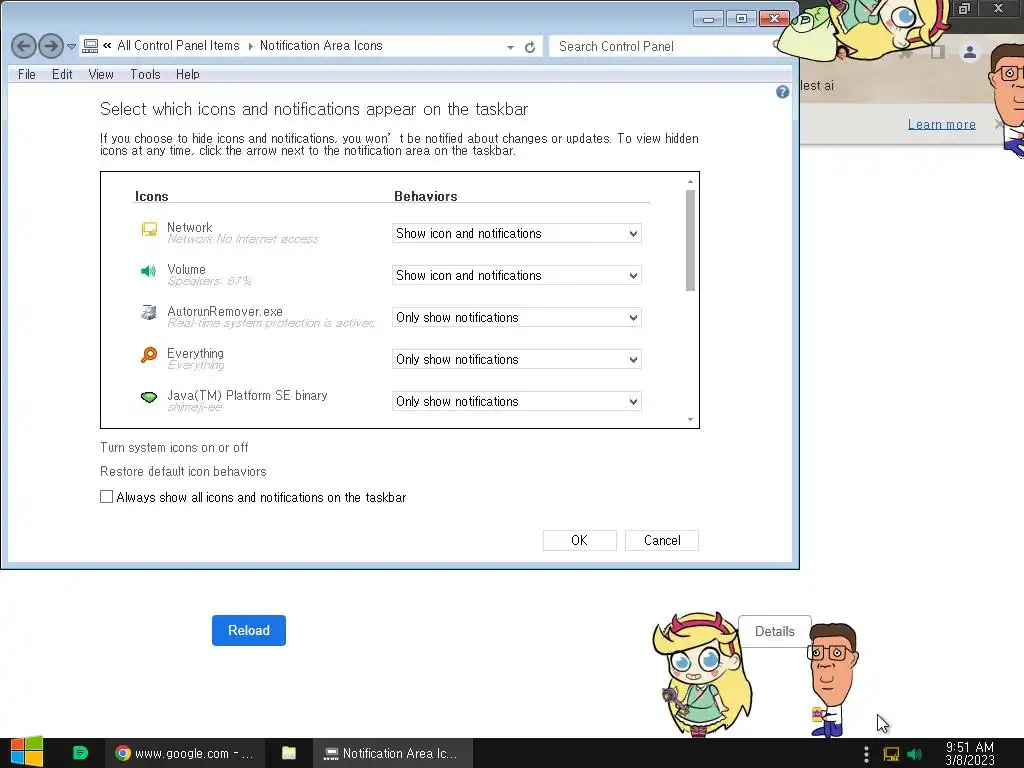Screen dimensions: 1024x768
Task: Go back with the Back arrow button
Action: [24, 46]
